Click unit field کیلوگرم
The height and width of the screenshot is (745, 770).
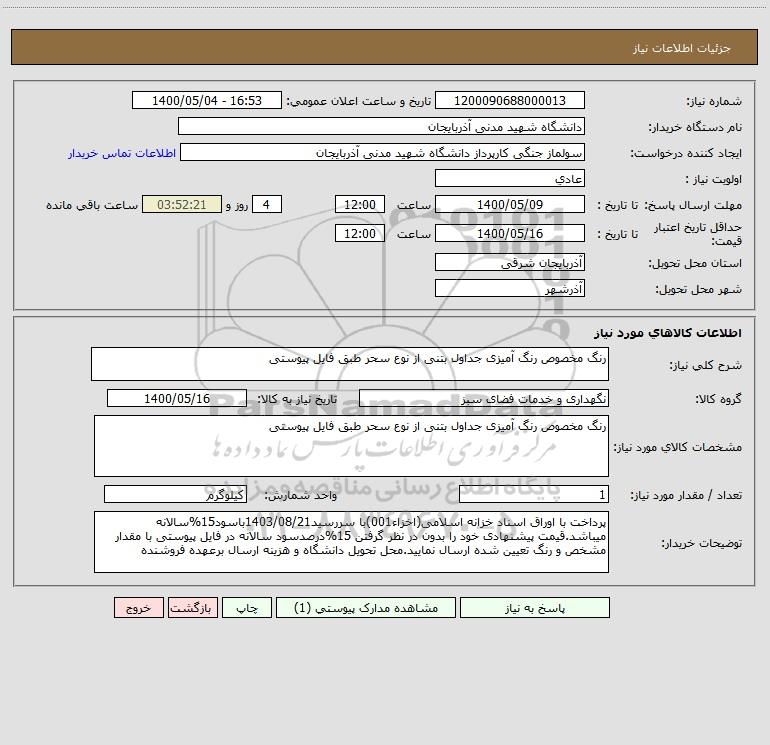(175, 494)
